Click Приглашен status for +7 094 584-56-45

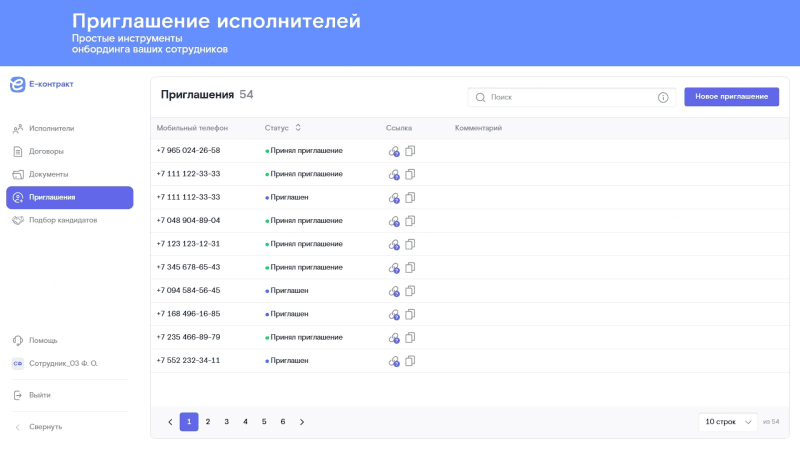[287, 291]
